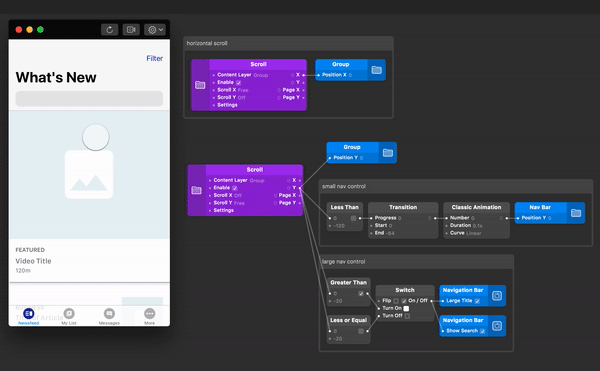Click the large nav control group title
The height and width of the screenshot is (371, 600).
tap(344, 262)
